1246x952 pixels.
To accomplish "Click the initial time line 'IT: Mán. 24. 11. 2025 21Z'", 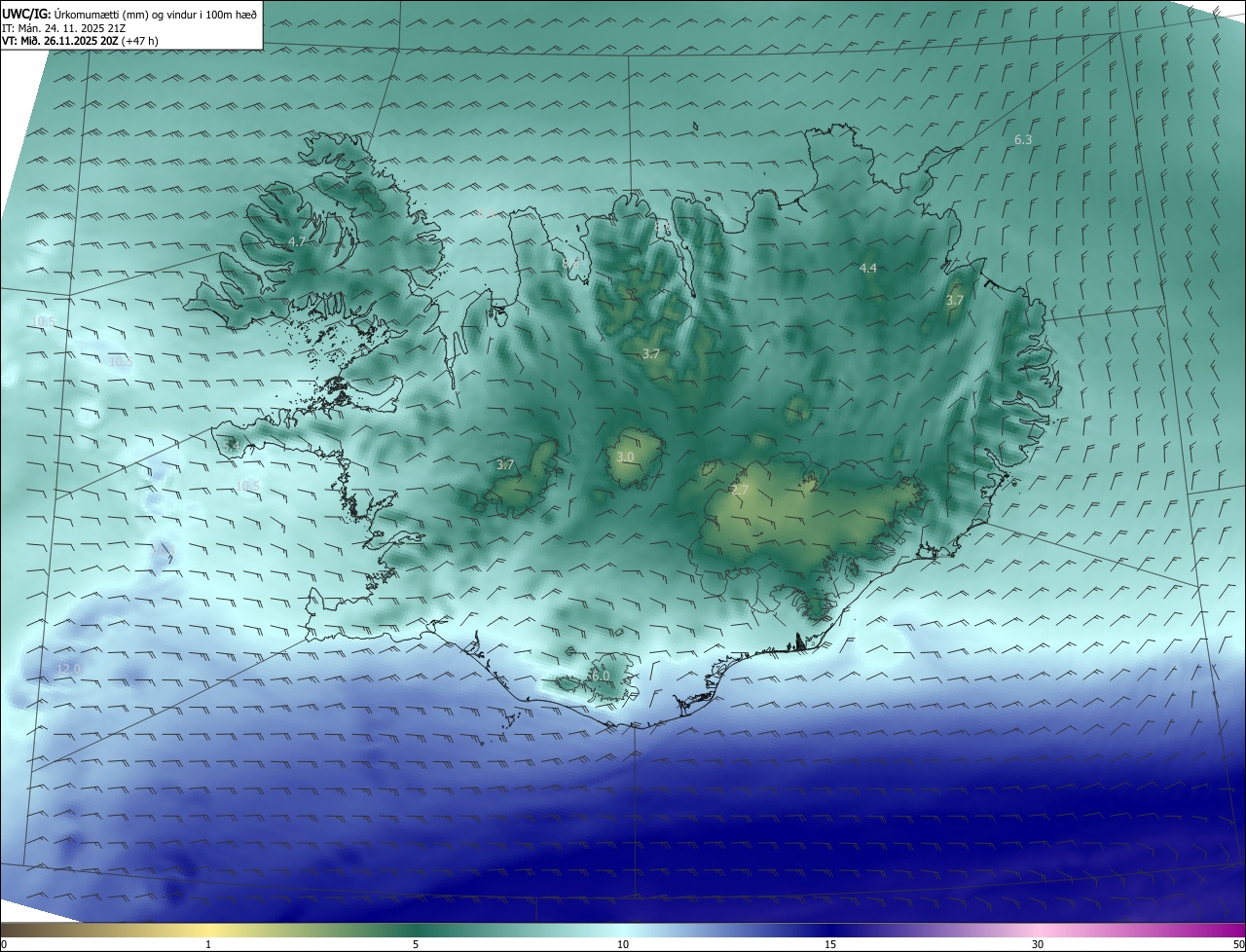I will [x=62, y=28].
